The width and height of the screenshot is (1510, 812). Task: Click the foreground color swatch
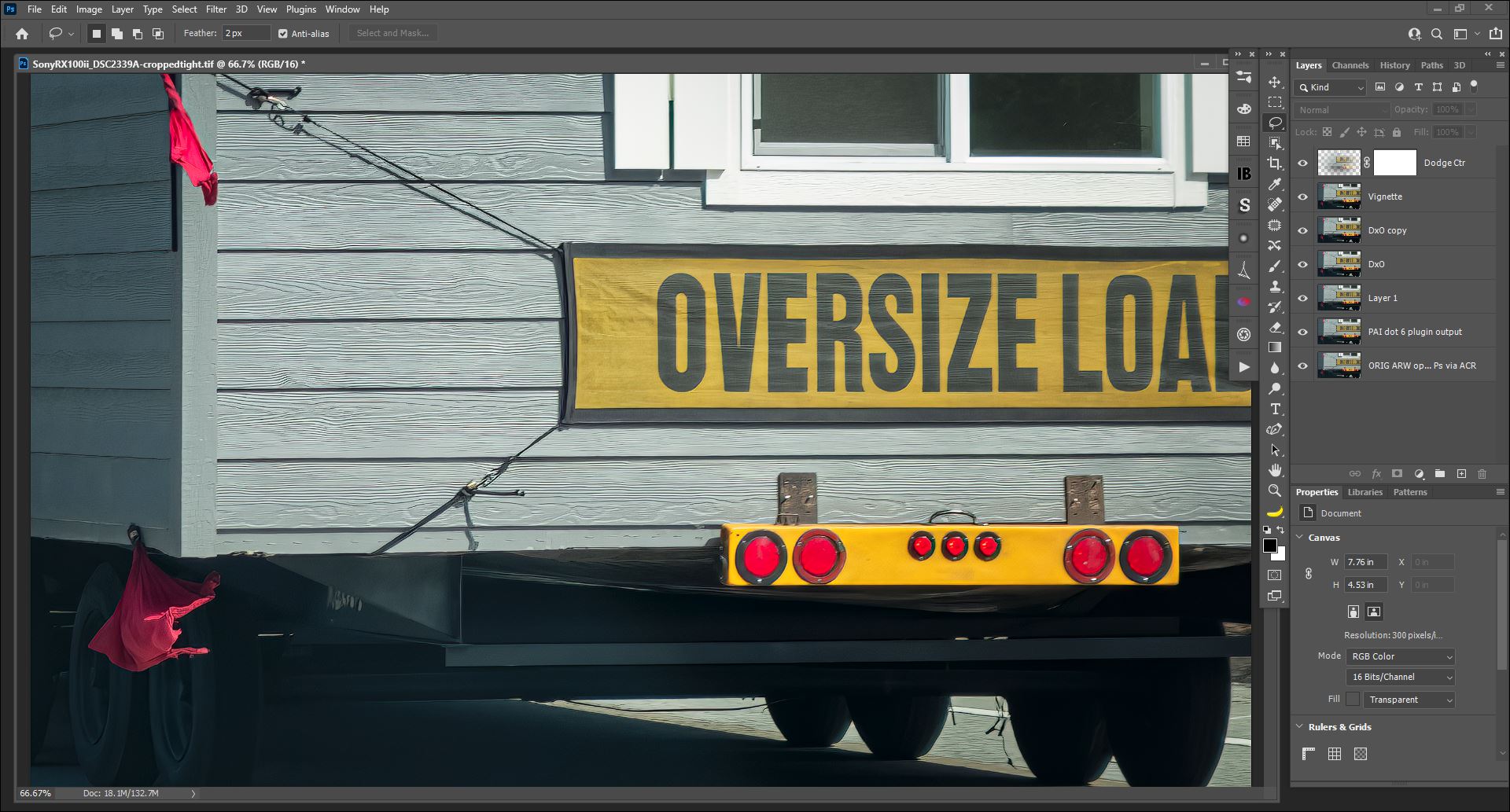click(1269, 546)
